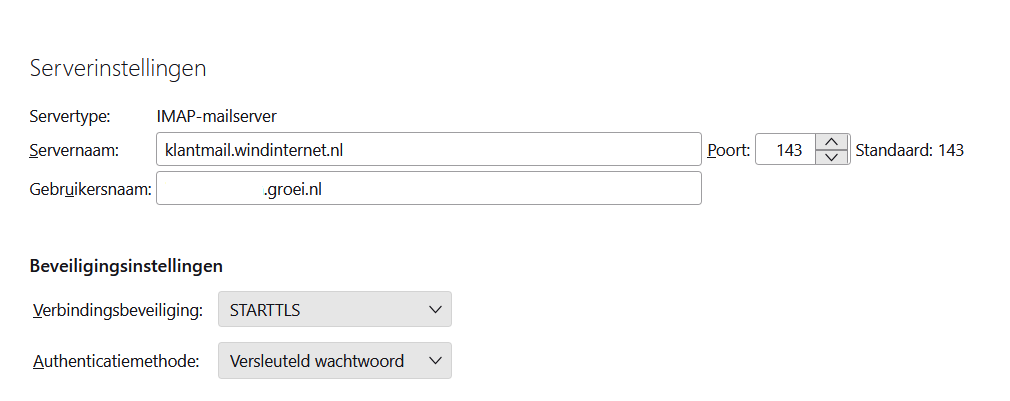Click the chevron beside Versleuteld wachtwoord
This screenshot has width=1010, height=401.
435,361
